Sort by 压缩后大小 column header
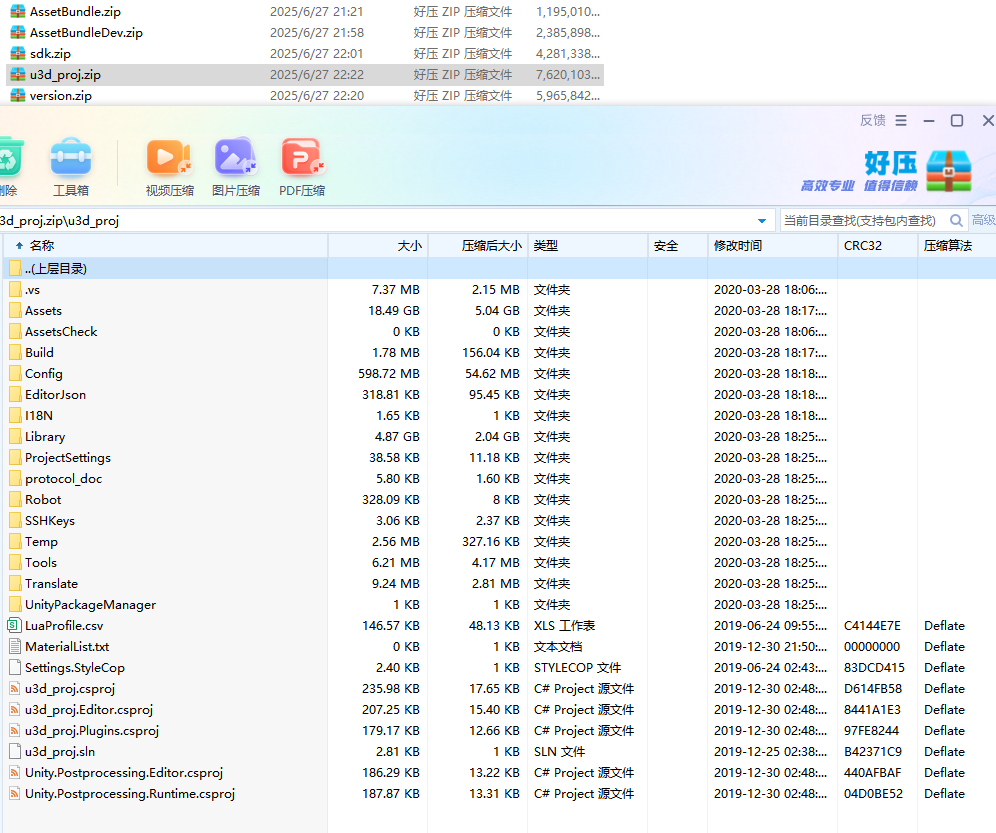This screenshot has width=996, height=833. (490, 246)
